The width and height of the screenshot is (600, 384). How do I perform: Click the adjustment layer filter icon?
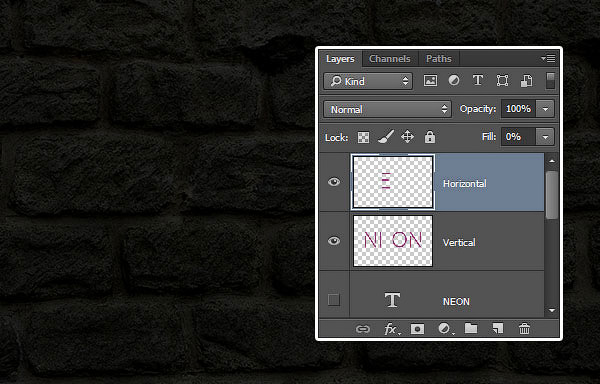point(454,80)
